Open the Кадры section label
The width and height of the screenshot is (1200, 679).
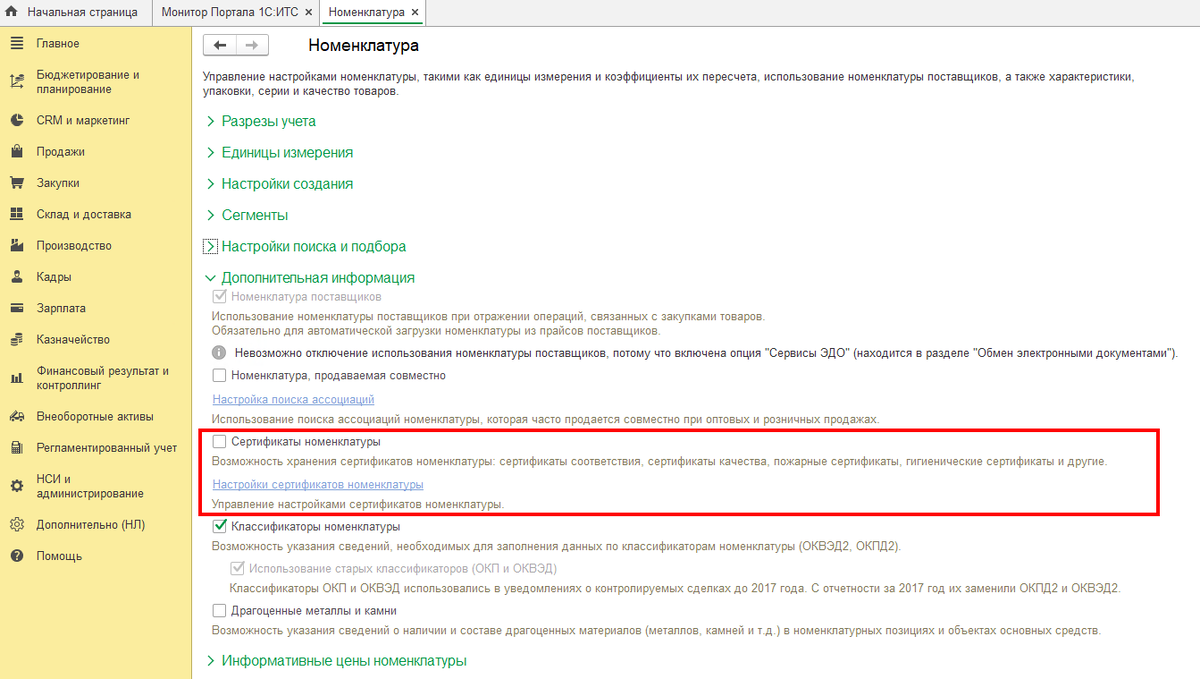click(54, 277)
